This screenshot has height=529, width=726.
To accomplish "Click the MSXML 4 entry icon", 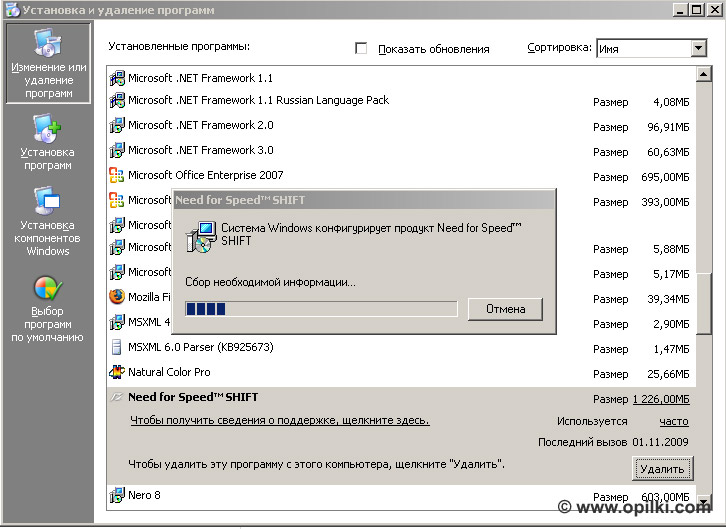I will pos(117,322).
